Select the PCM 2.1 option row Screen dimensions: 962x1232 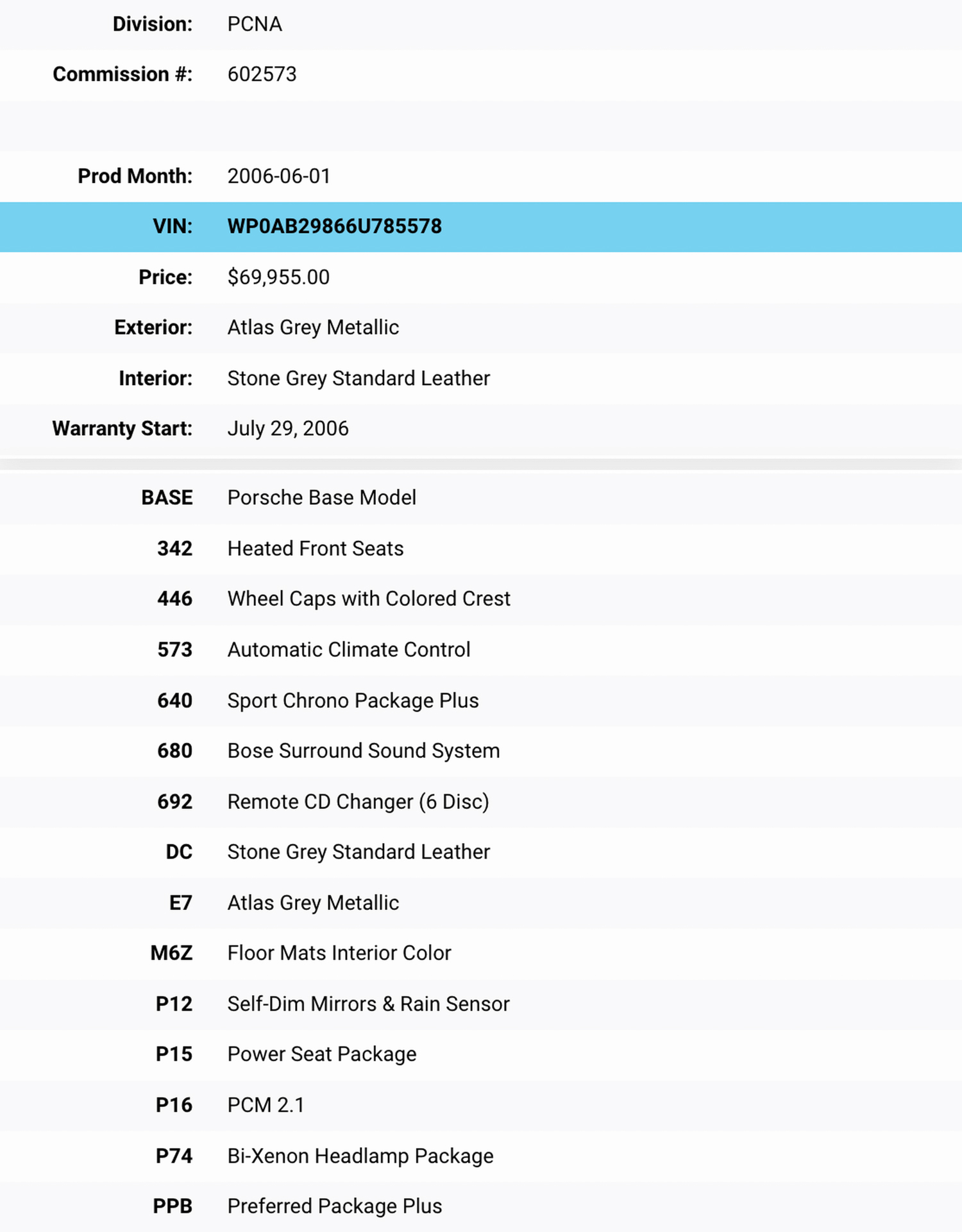(x=266, y=1105)
